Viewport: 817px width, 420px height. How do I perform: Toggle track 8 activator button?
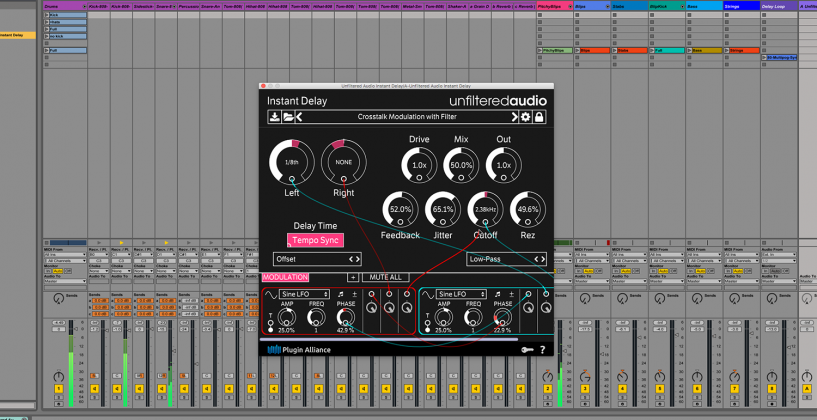(x=772, y=389)
